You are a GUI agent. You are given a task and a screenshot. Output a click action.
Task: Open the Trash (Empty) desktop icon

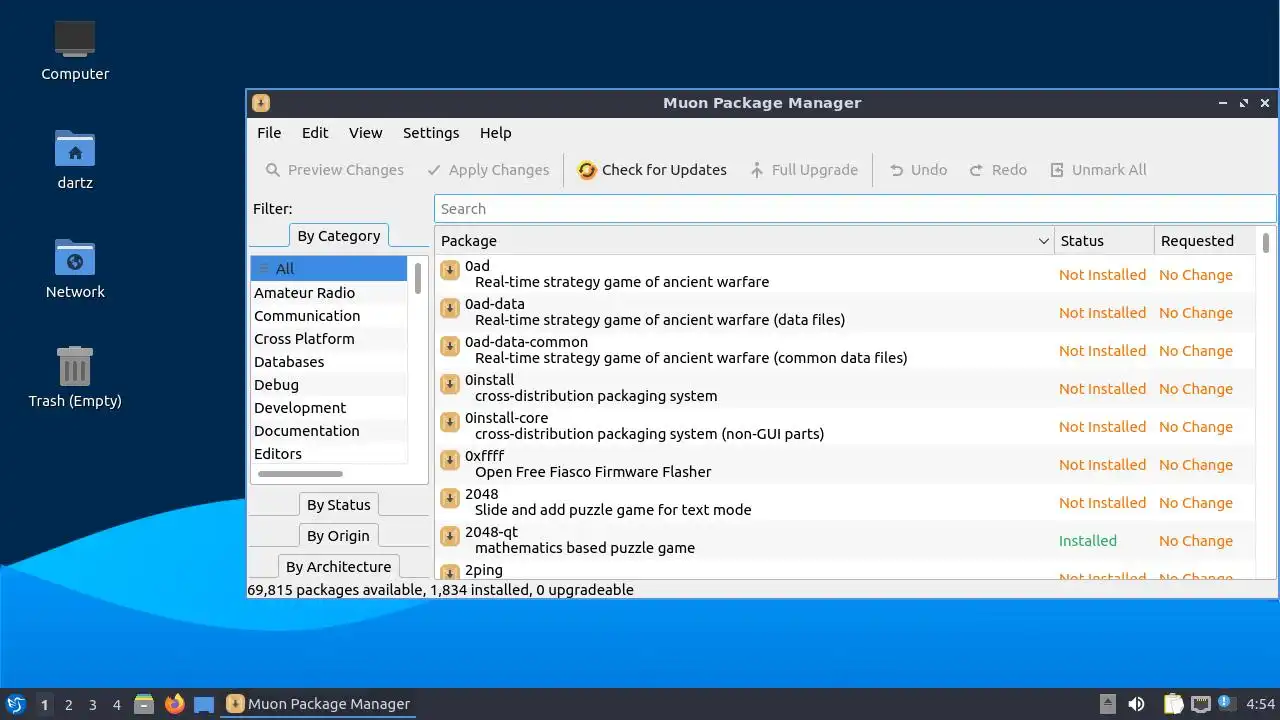(x=75, y=366)
